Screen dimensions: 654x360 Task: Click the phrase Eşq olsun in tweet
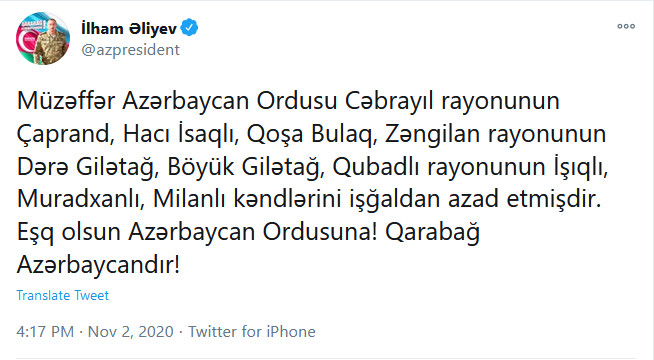point(69,232)
